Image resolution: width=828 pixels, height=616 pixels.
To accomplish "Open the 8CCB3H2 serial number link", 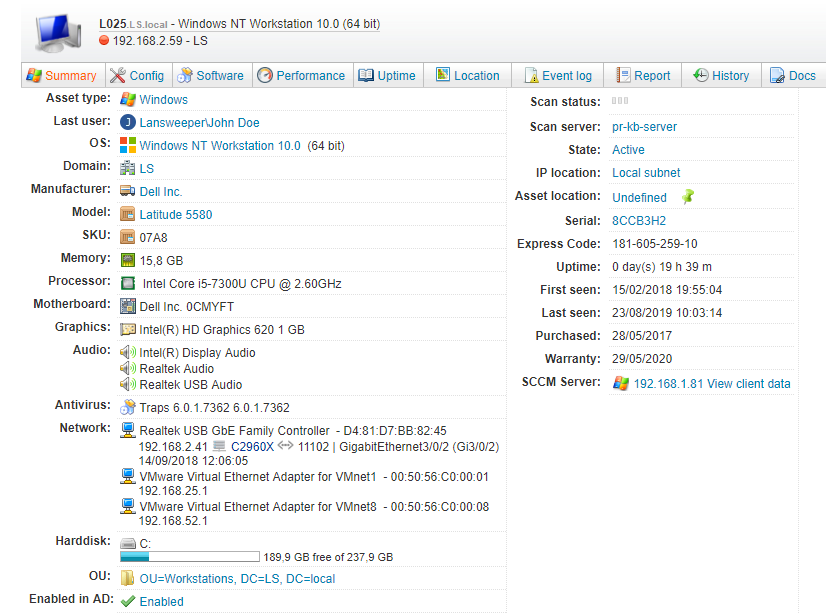I will [639, 221].
